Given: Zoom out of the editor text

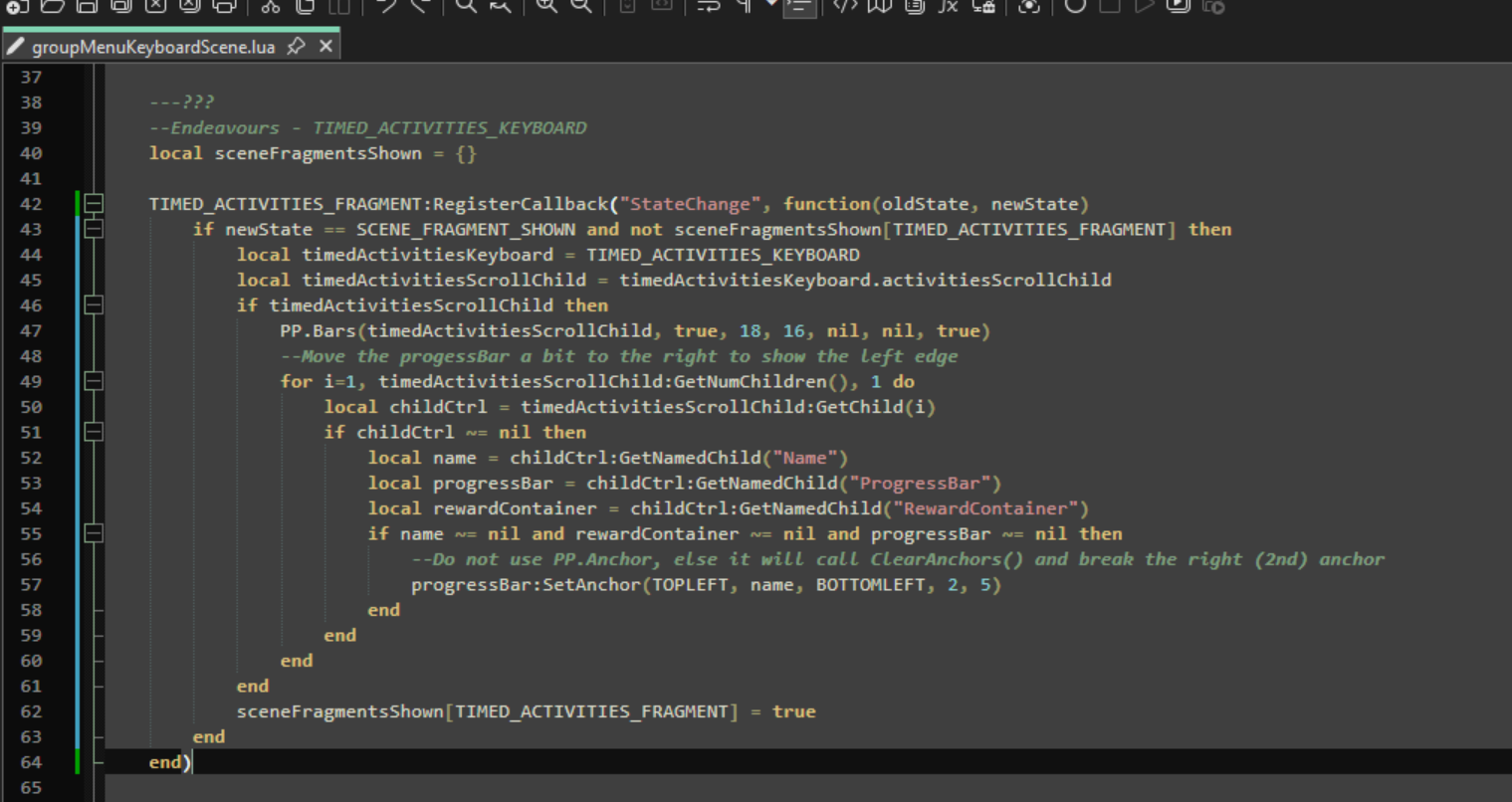Looking at the screenshot, I should click(x=581, y=5).
